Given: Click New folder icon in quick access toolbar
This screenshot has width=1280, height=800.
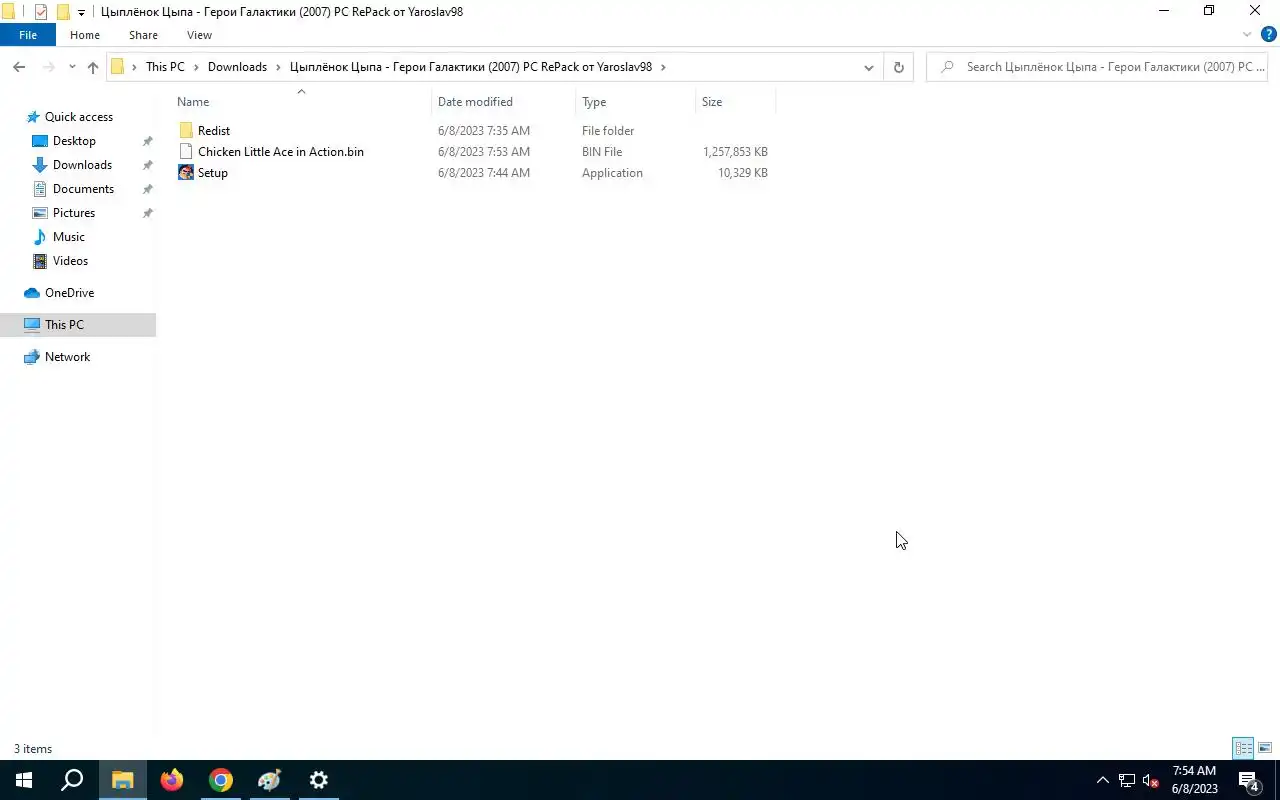Looking at the screenshot, I should (x=63, y=12).
